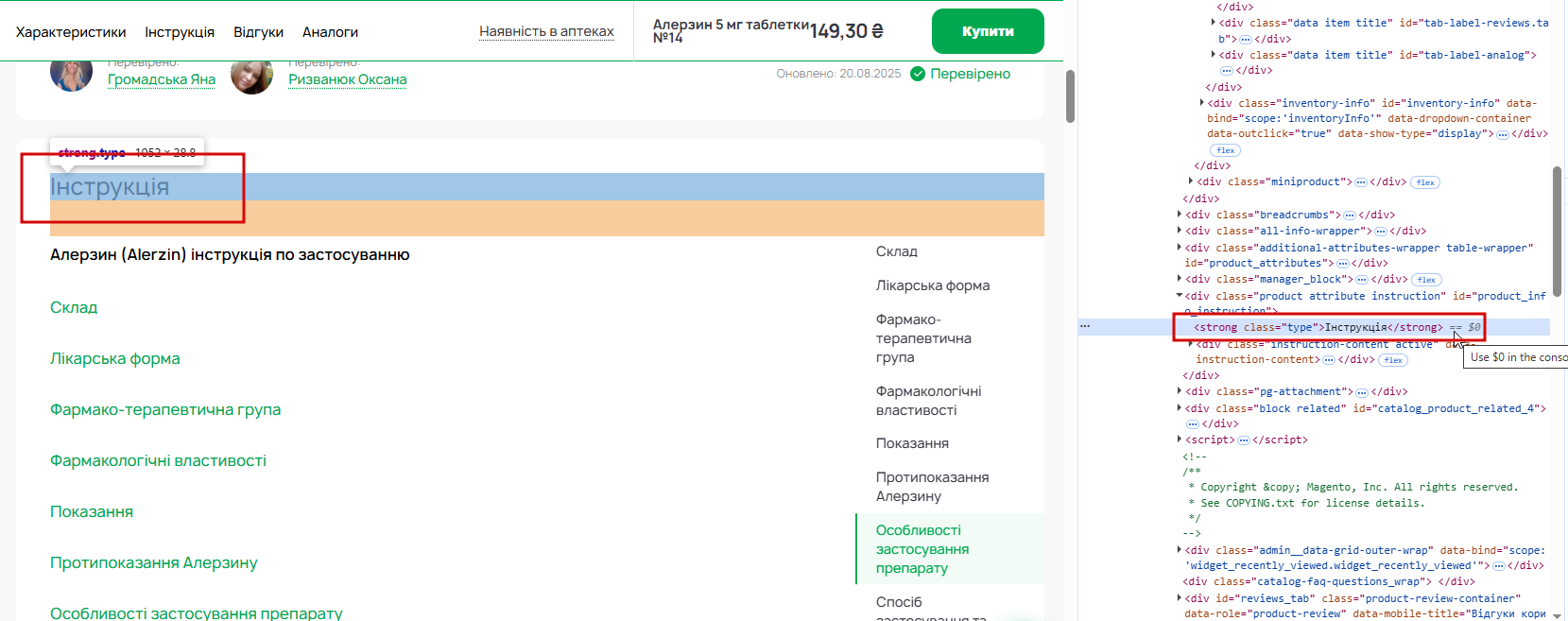
Task: Open the Відгуки tab
Action: pos(259,32)
